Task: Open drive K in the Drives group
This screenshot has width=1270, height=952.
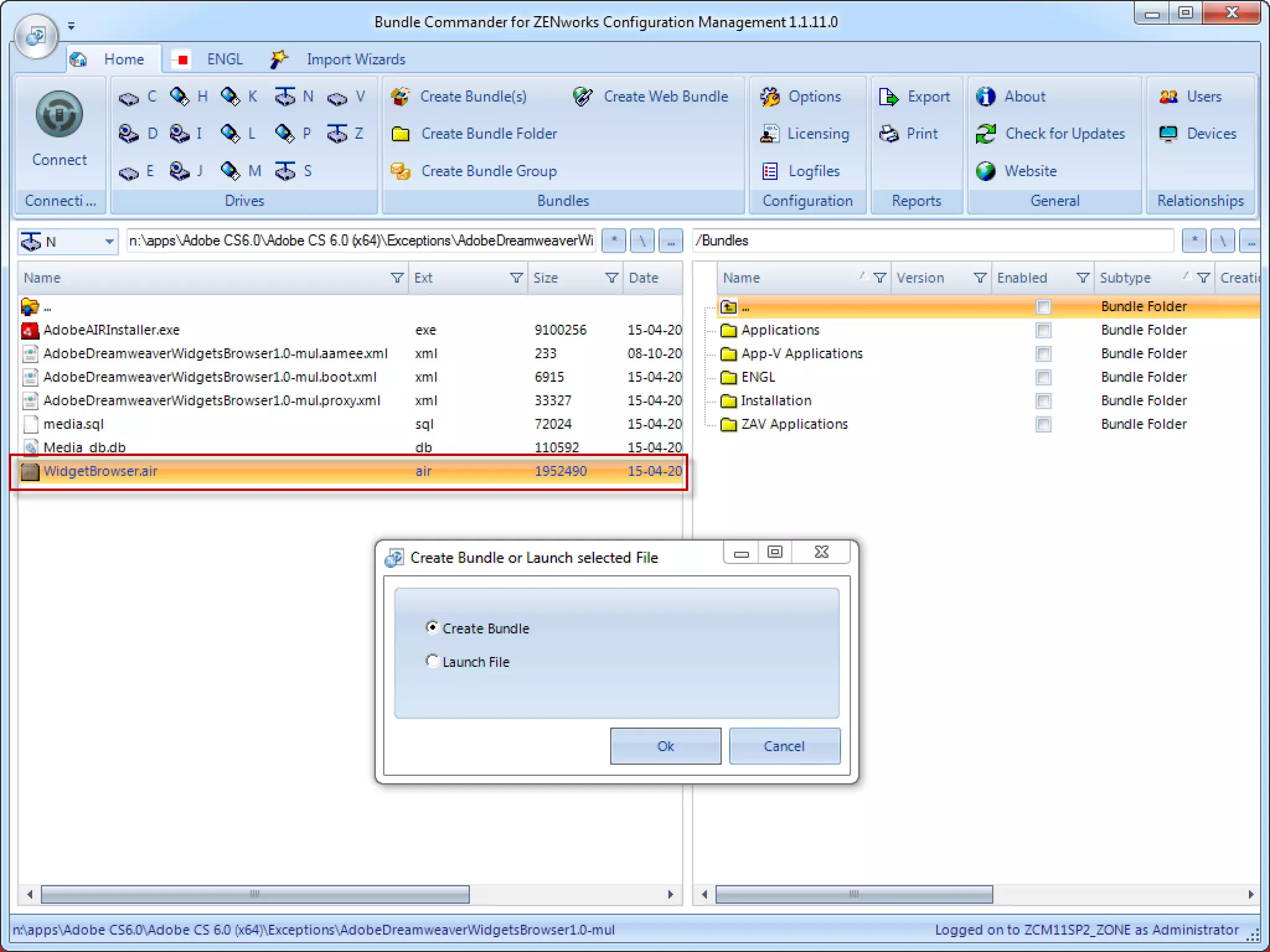Action: [x=239, y=97]
